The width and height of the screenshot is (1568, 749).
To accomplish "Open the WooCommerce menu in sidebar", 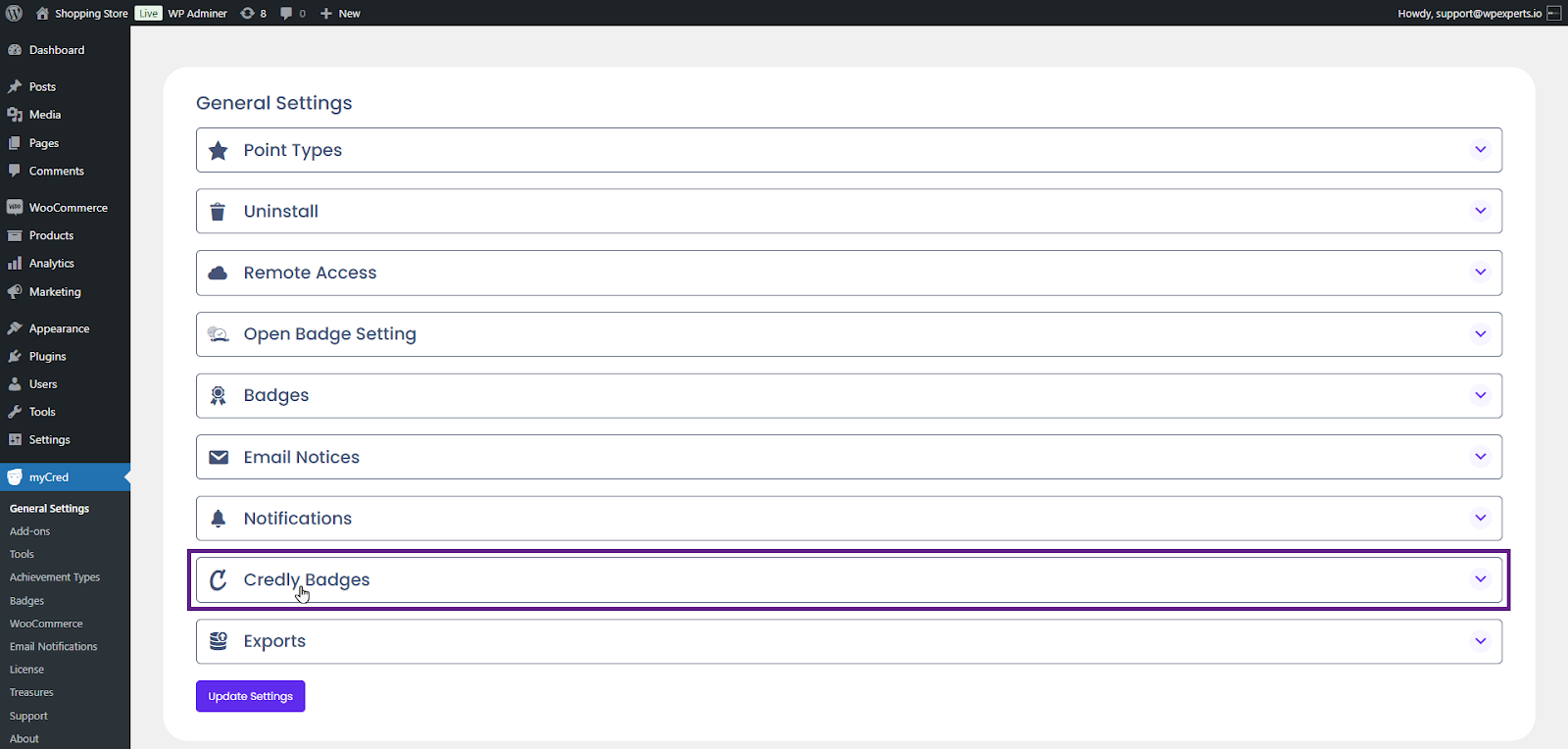I will (x=68, y=208).
